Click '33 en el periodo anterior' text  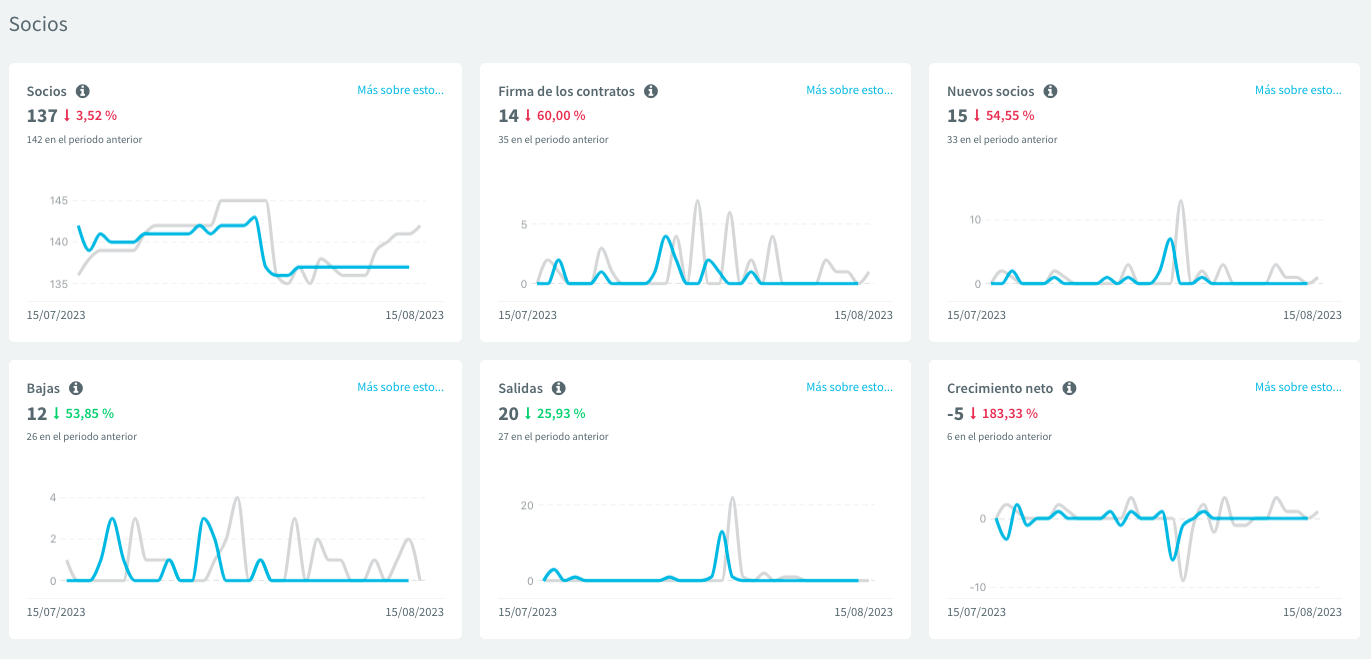(1002, 140)
